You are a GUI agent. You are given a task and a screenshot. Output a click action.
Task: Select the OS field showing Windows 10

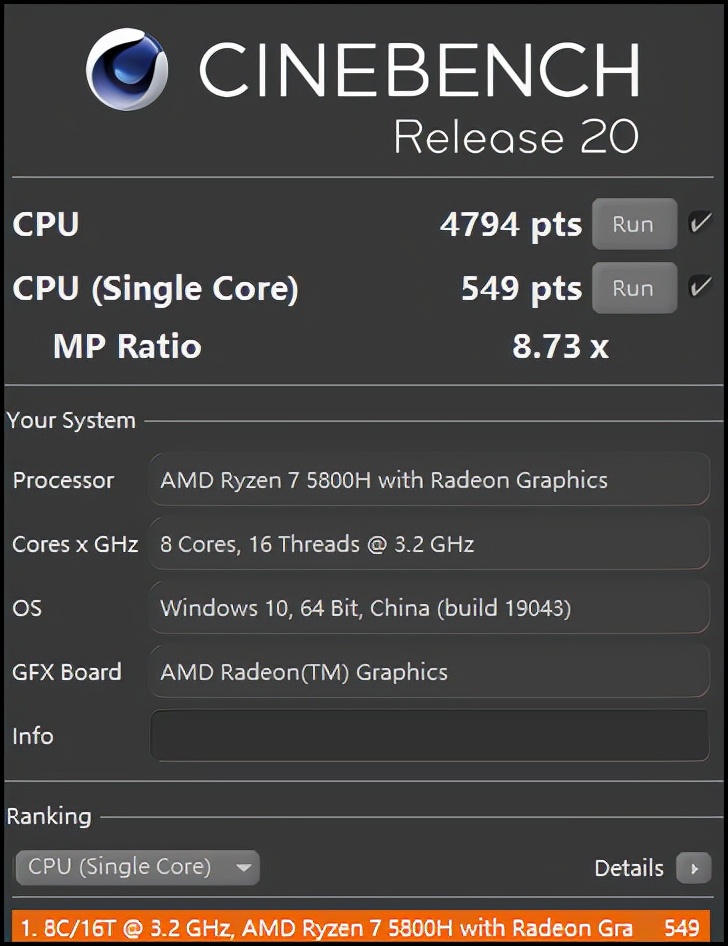click(429, 608)
